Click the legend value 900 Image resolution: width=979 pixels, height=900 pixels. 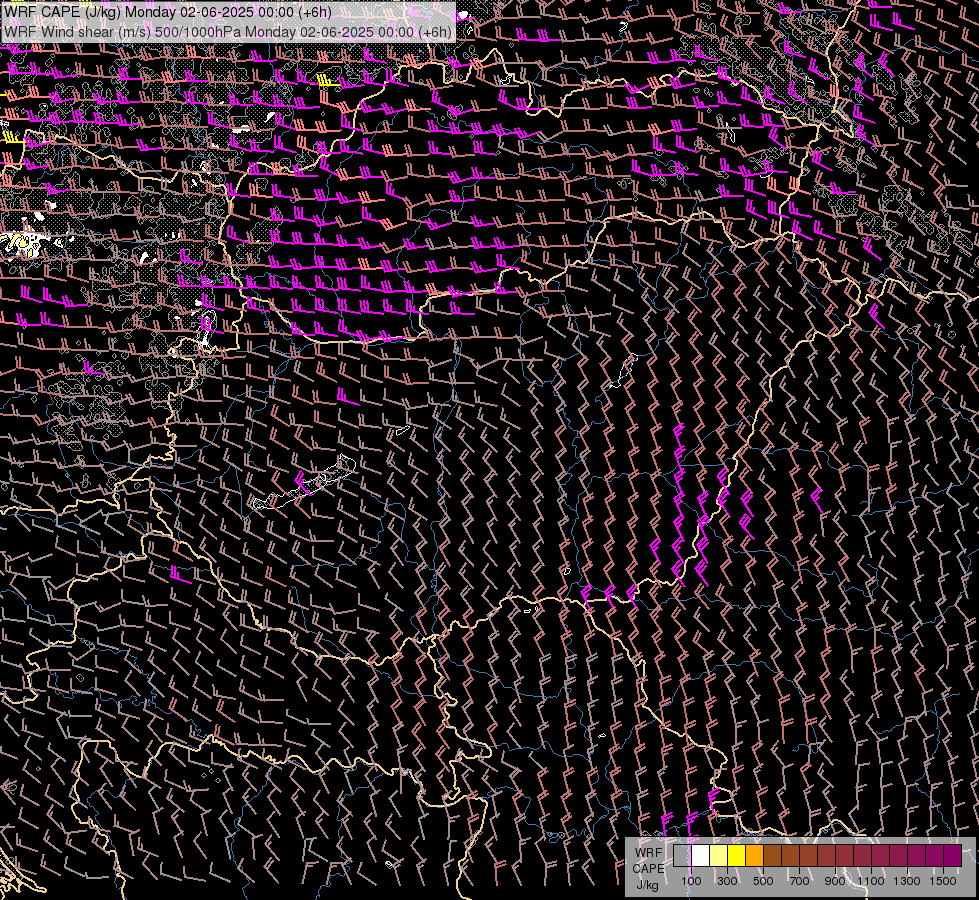tap(835, 881)
